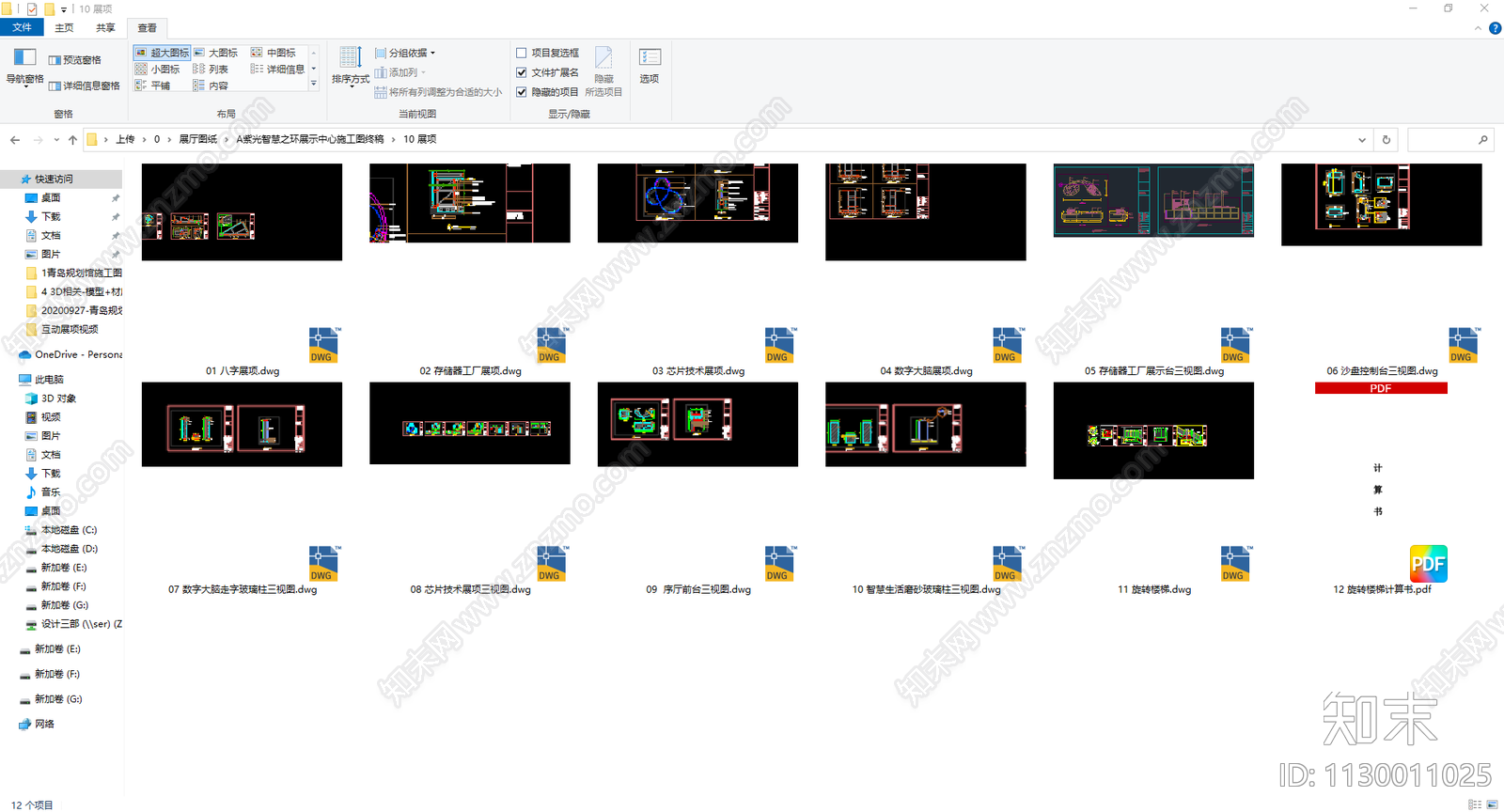This screenshot has height=812, width=1504.
Task: Switch to 共享 ribbon tab
Action: click(x=105, y=28)
